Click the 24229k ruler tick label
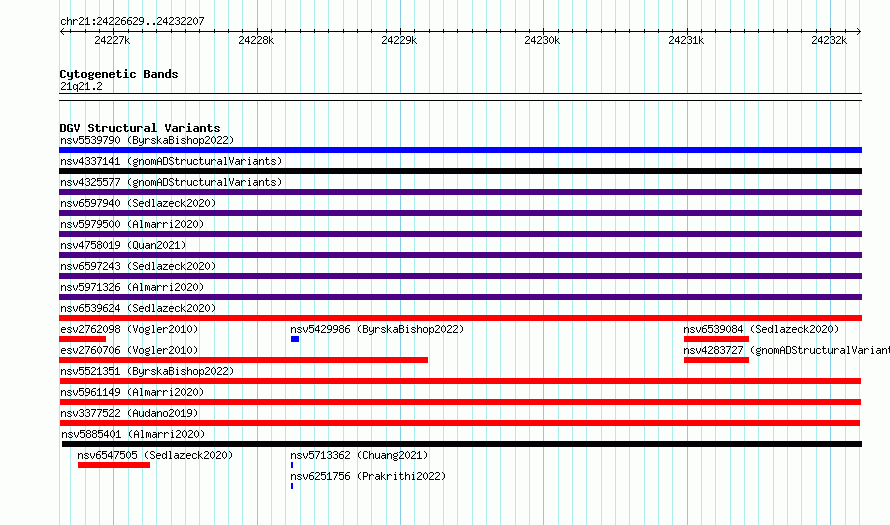890x525 pixels. 399,40
